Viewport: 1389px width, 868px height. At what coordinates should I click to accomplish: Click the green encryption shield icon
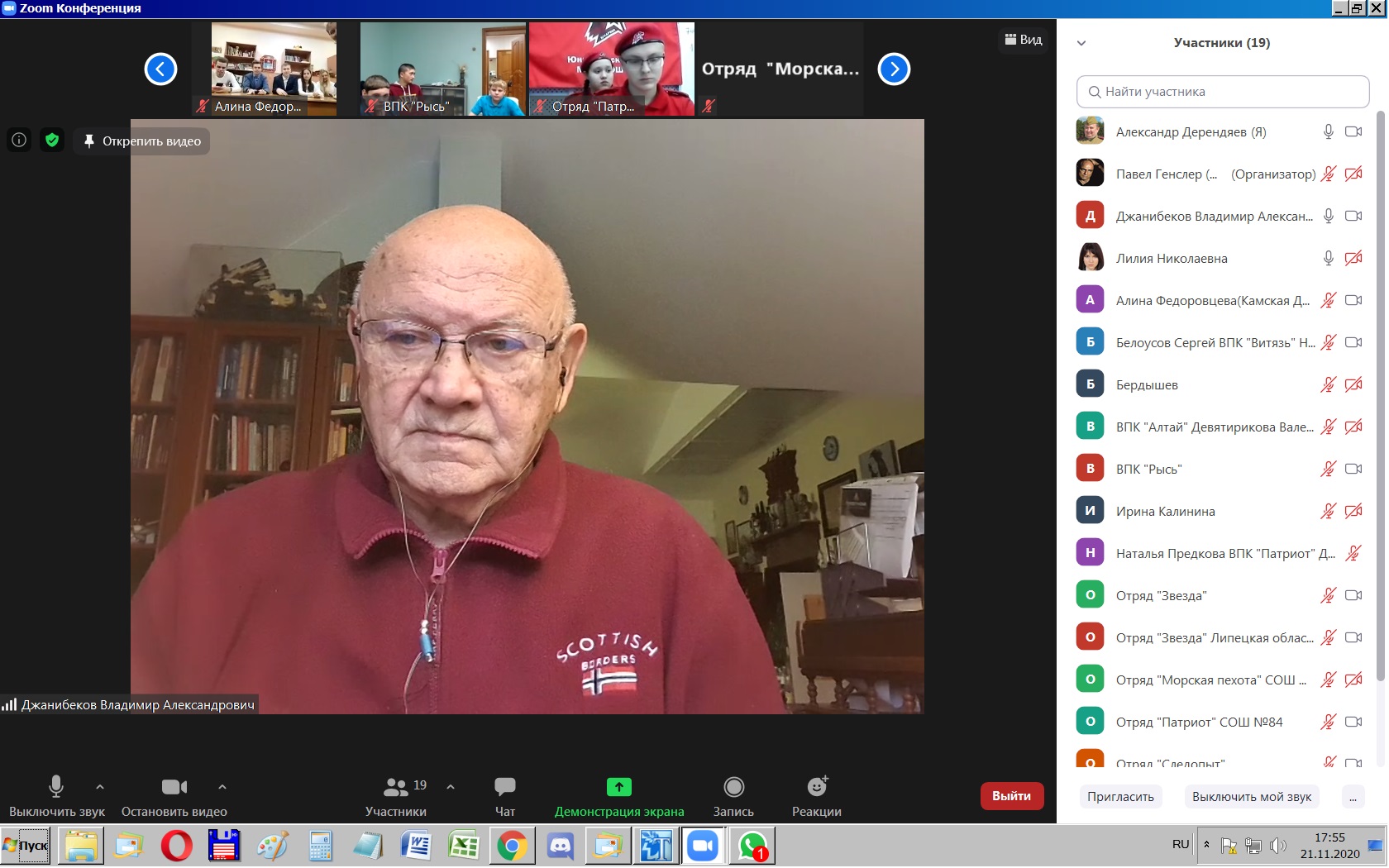[52, 141]
